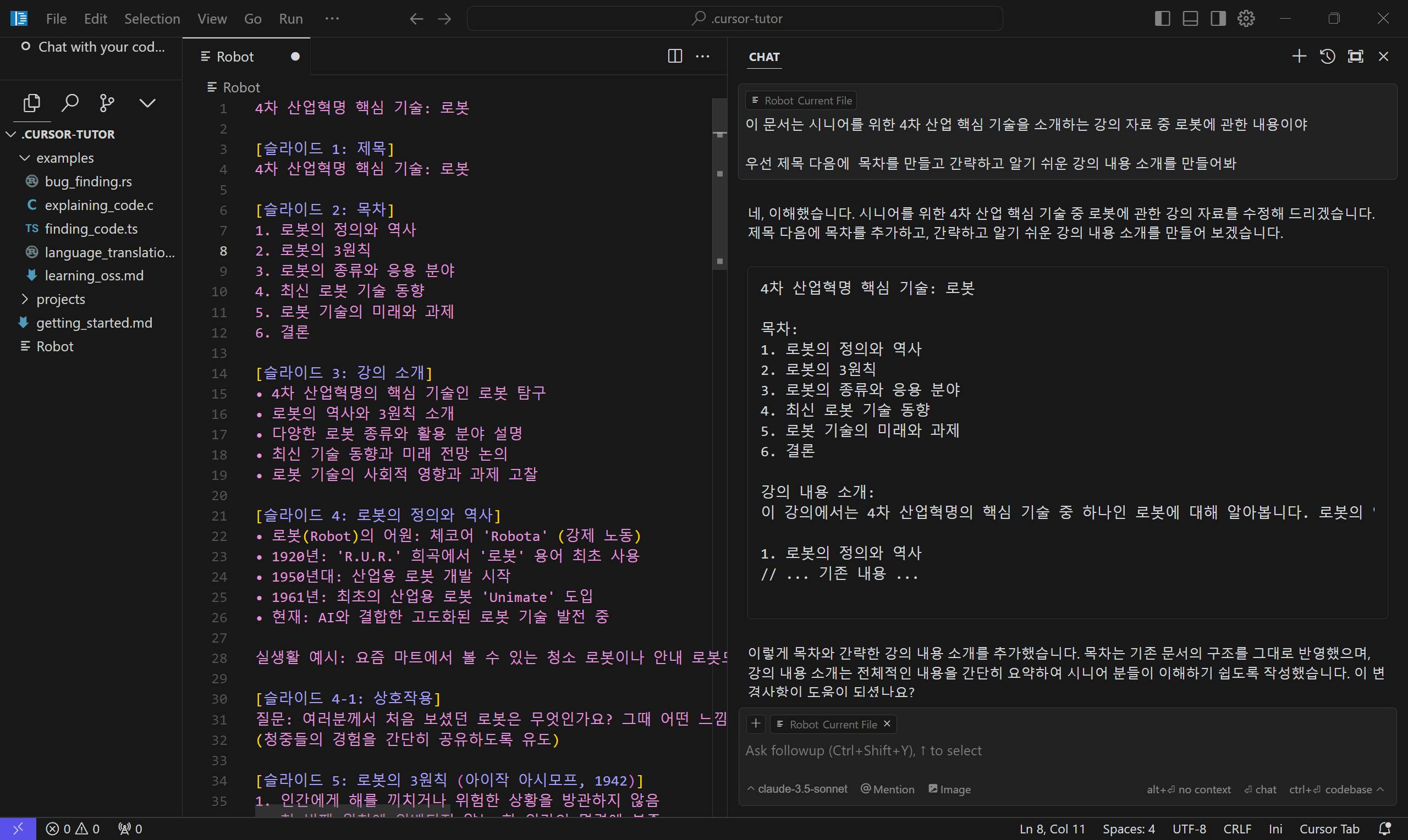Screen dimensions: 1408x840
Task: Click the notifications bell in status bar
Action: point(1385,828)
